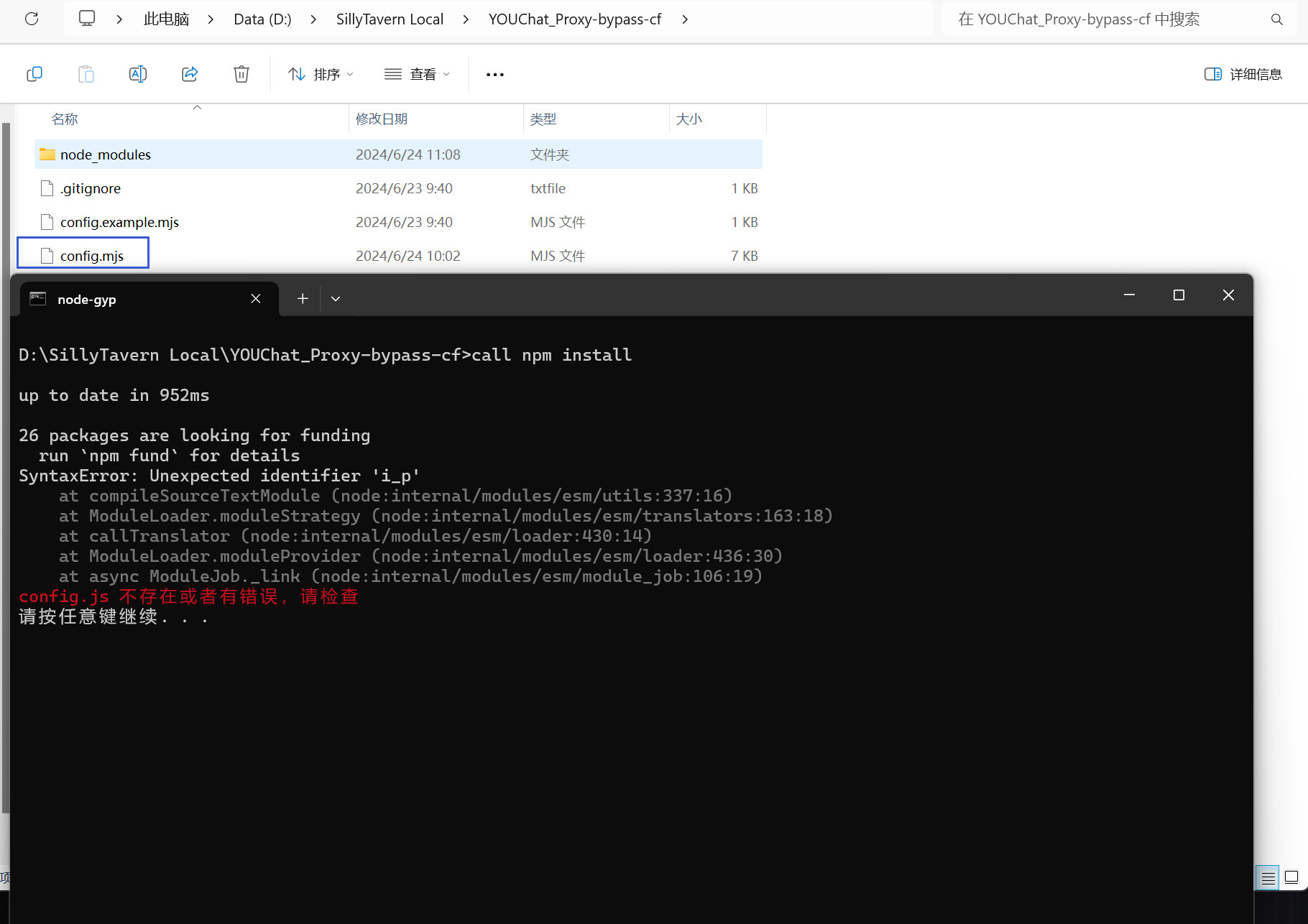
Task: Select the node-gyp terminal tab
Action: click(137, 299)
